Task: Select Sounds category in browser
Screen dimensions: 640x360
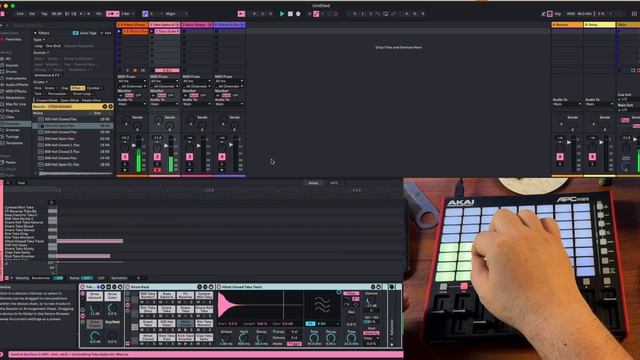Action: (x=12, y=65)
